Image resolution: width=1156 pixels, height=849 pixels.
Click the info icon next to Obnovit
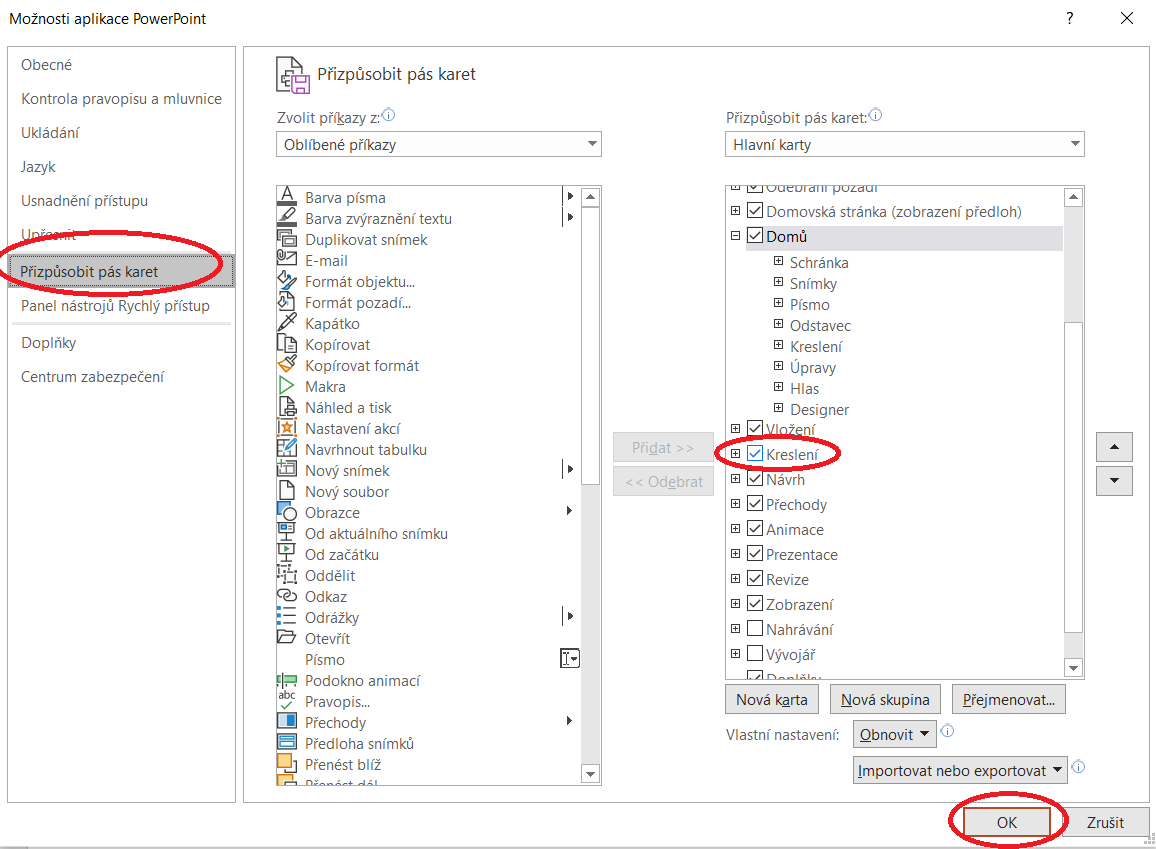pos(947,731)
